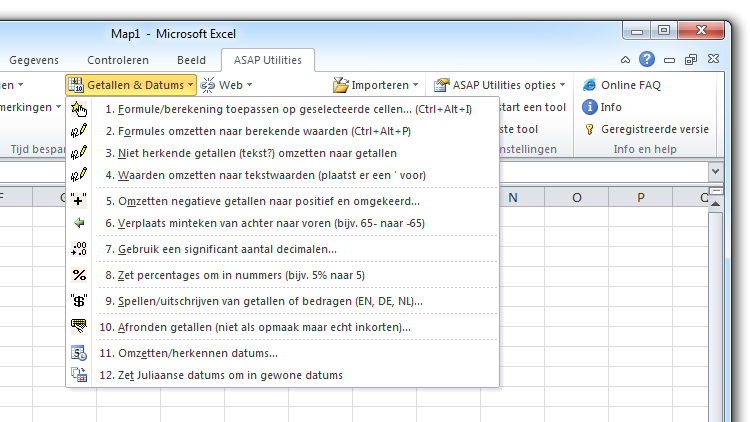Select the ASAP Utilities tab
Screen dimensions: 750x422
tap(268, 60)
